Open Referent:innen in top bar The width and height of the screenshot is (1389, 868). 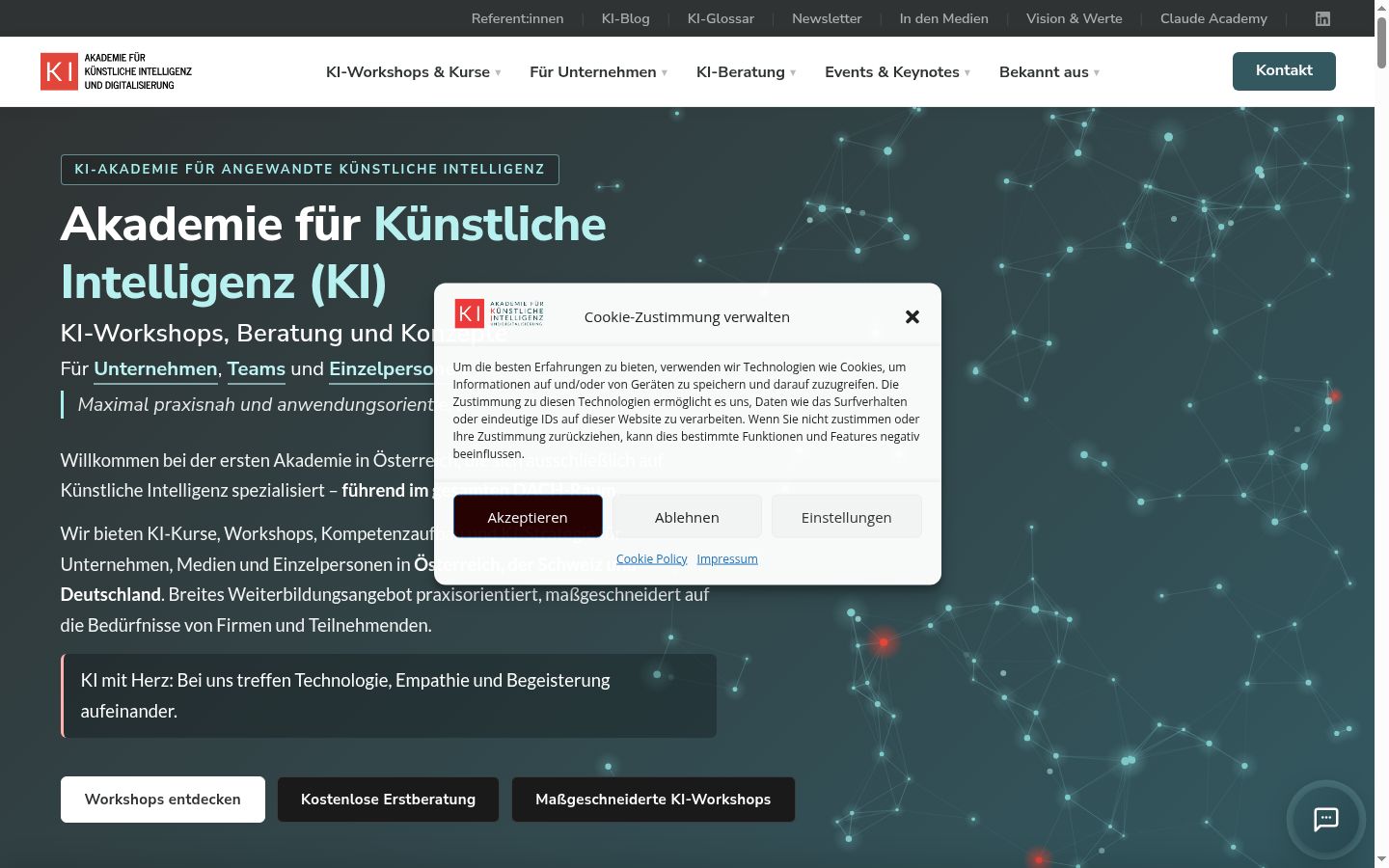(517, 18)
